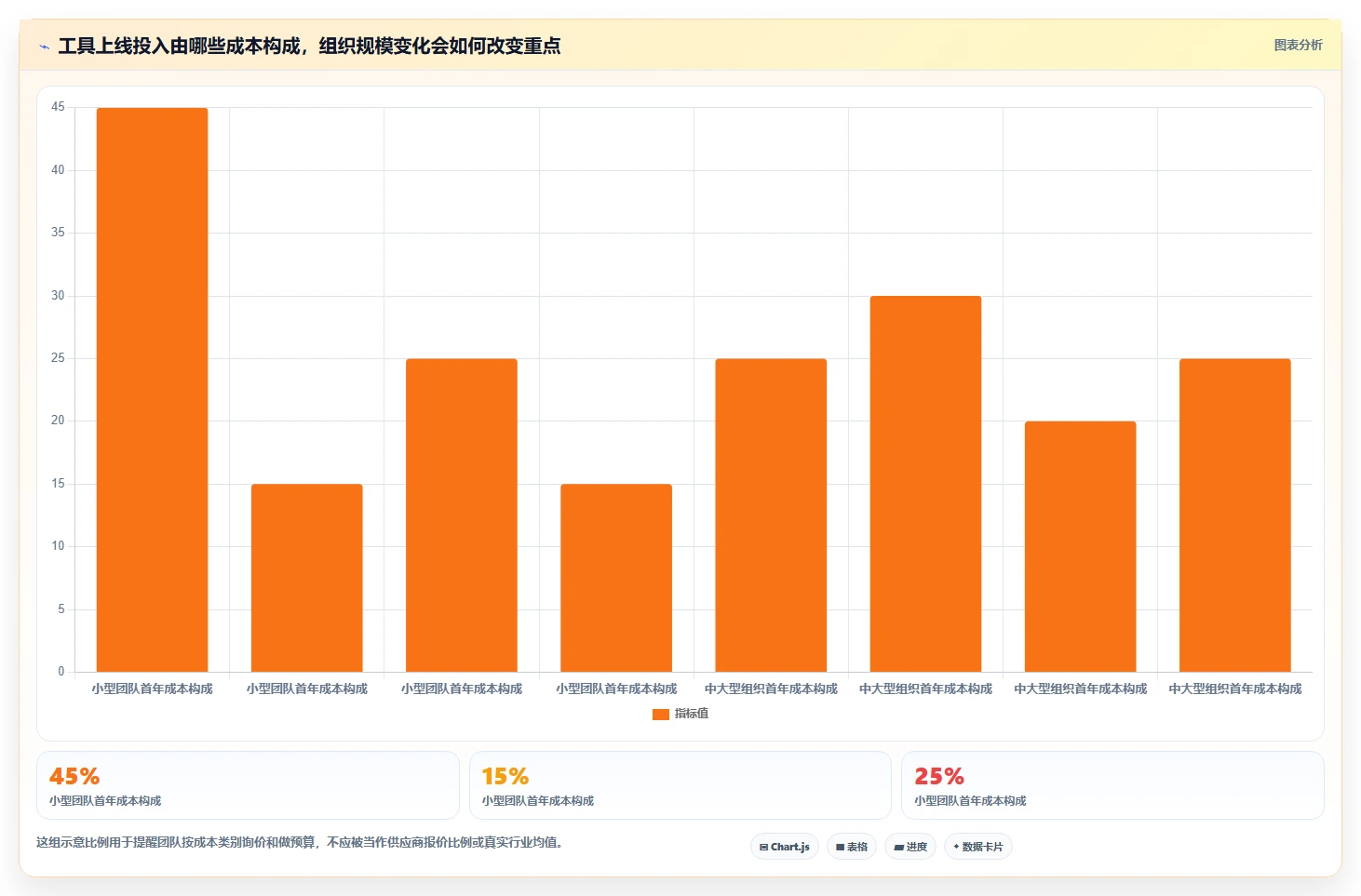Click the y-axis tick label 35
The width and height of the screenshot is (1361, 896).
tap(58, 233)
